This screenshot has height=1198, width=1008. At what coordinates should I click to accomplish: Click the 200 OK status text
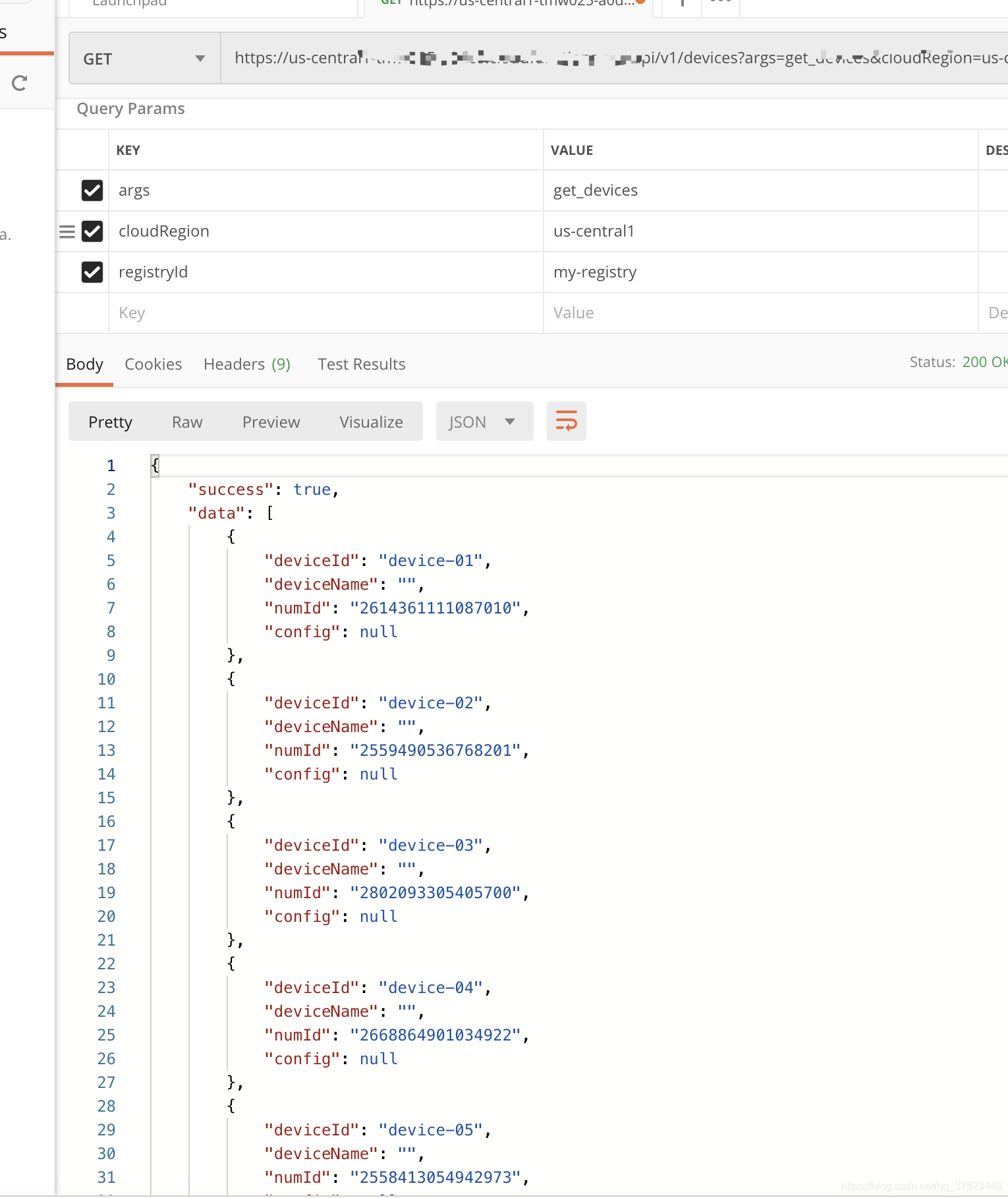point(984,362)
